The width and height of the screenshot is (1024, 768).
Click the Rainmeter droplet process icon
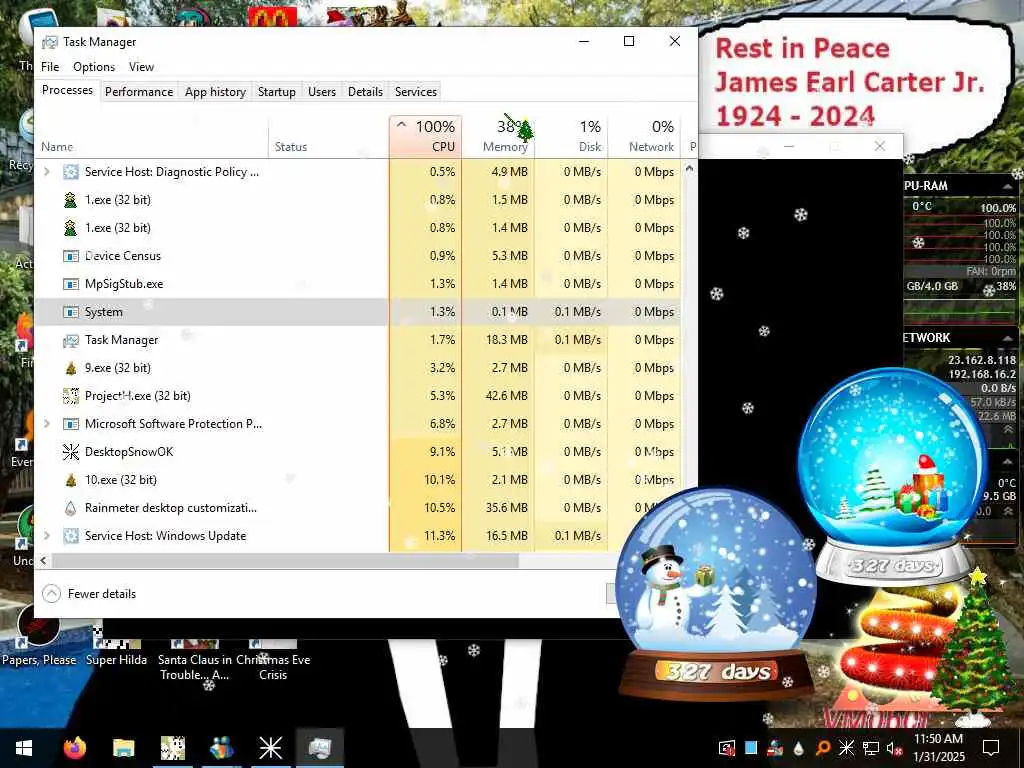click(71, 508)
